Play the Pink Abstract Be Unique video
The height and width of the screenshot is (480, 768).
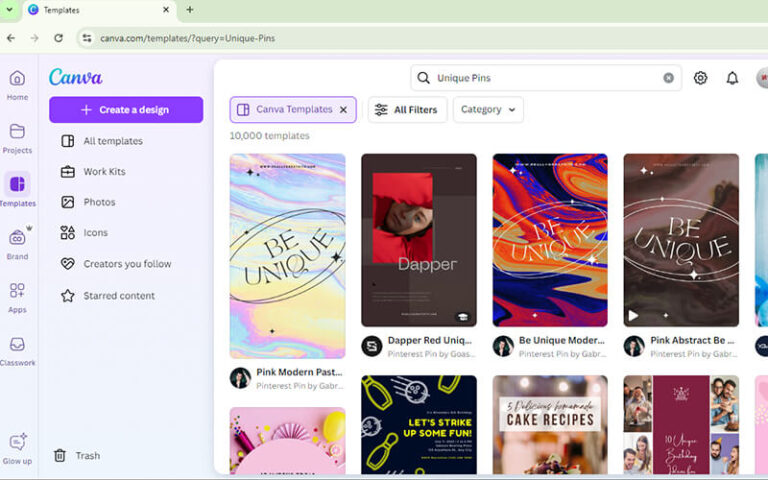point(633,315)
